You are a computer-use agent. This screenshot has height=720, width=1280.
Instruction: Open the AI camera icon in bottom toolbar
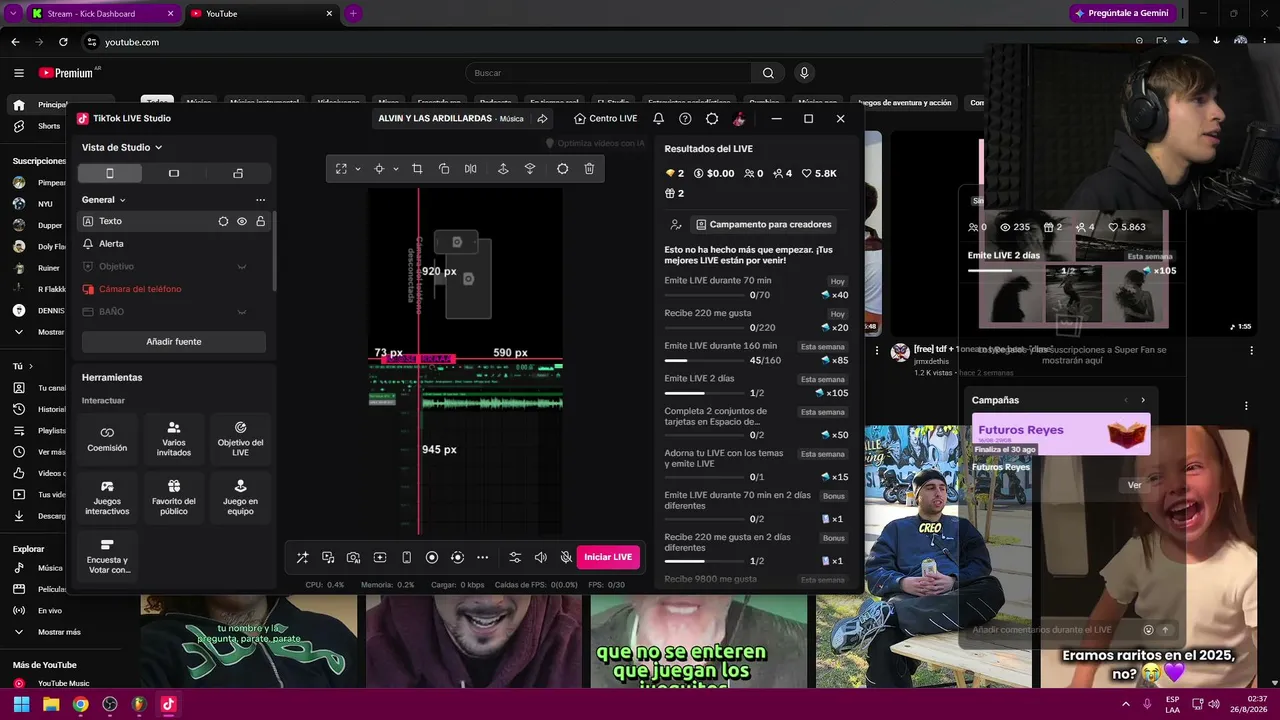tap(354, 557)
